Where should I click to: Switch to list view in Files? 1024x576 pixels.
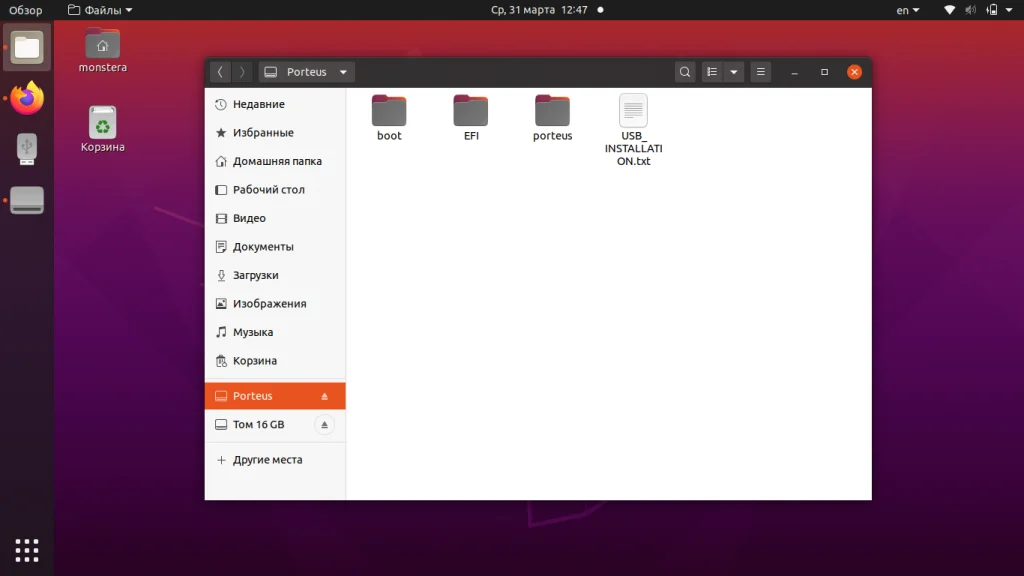(711, 71)
